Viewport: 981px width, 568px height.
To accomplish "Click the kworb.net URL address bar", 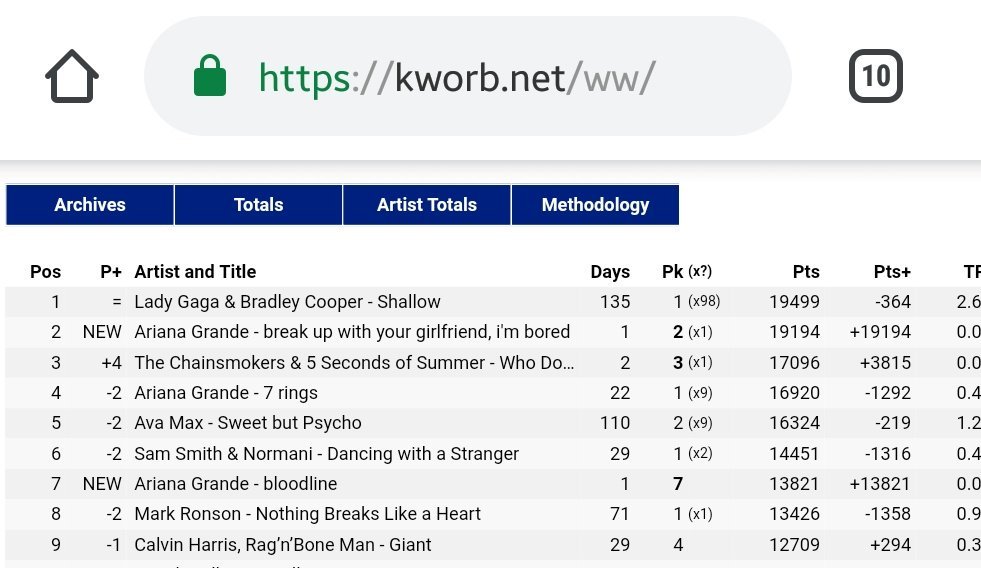I will pyautogui.click(x=467, y=76).
